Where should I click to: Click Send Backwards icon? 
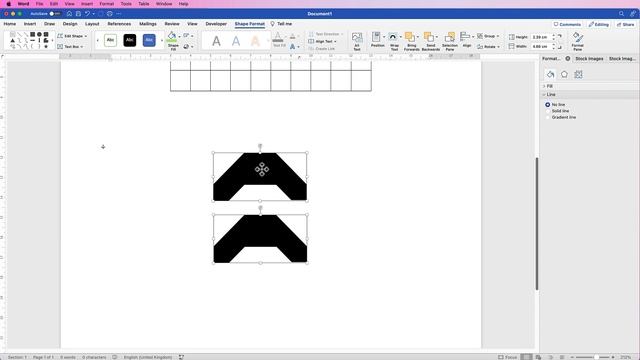429,37
